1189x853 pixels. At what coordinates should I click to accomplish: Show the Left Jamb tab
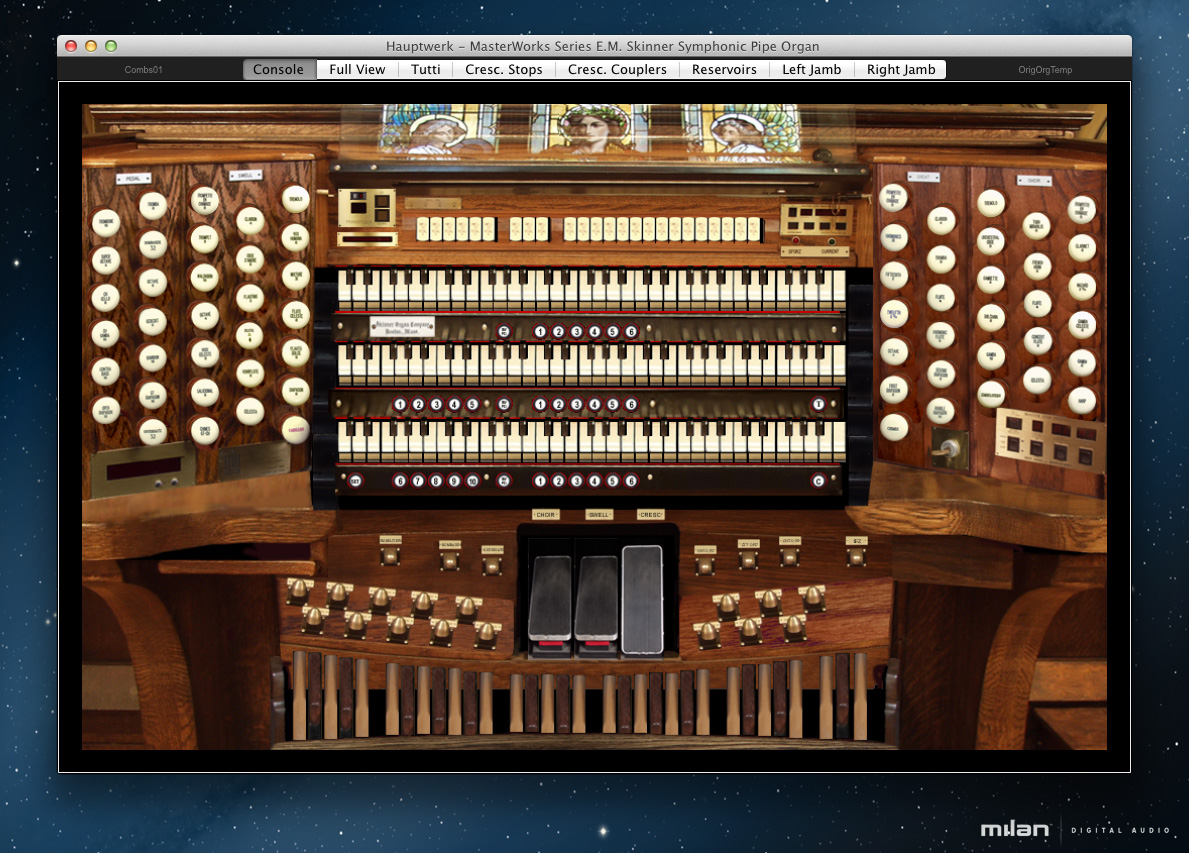click(811, 69)
